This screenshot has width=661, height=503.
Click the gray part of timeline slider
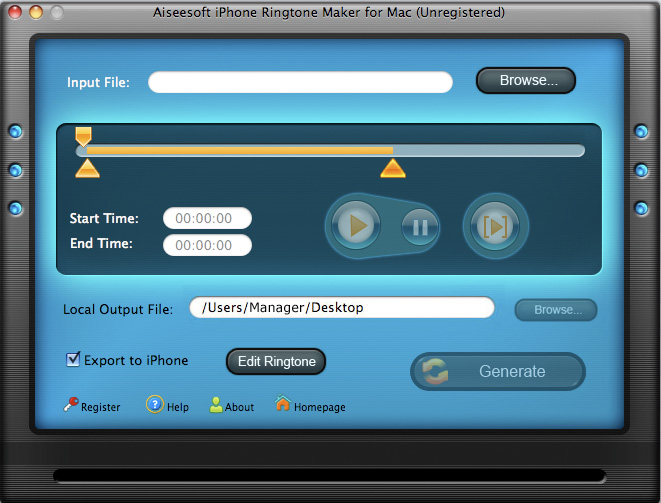pos(490,151)
